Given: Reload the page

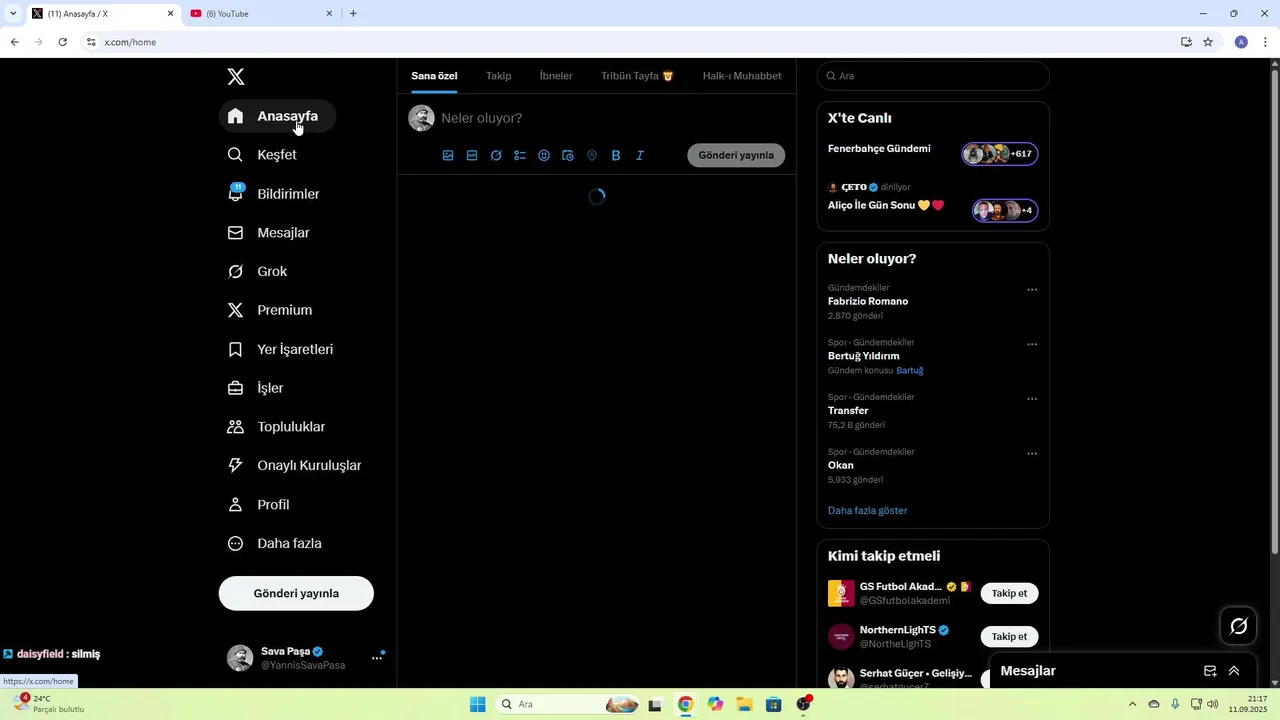Looking at the screenshot, I should [62, 42].
